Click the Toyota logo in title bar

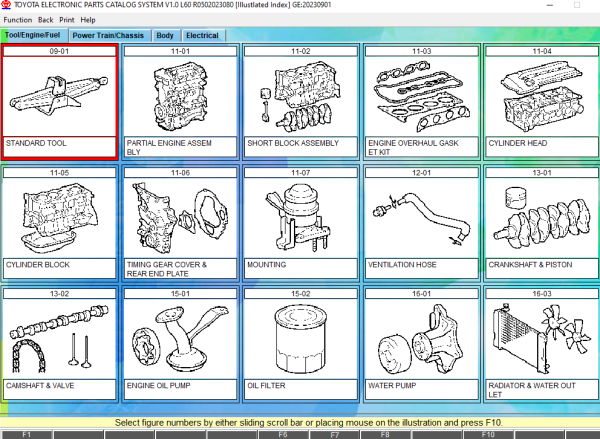[6, 5]
